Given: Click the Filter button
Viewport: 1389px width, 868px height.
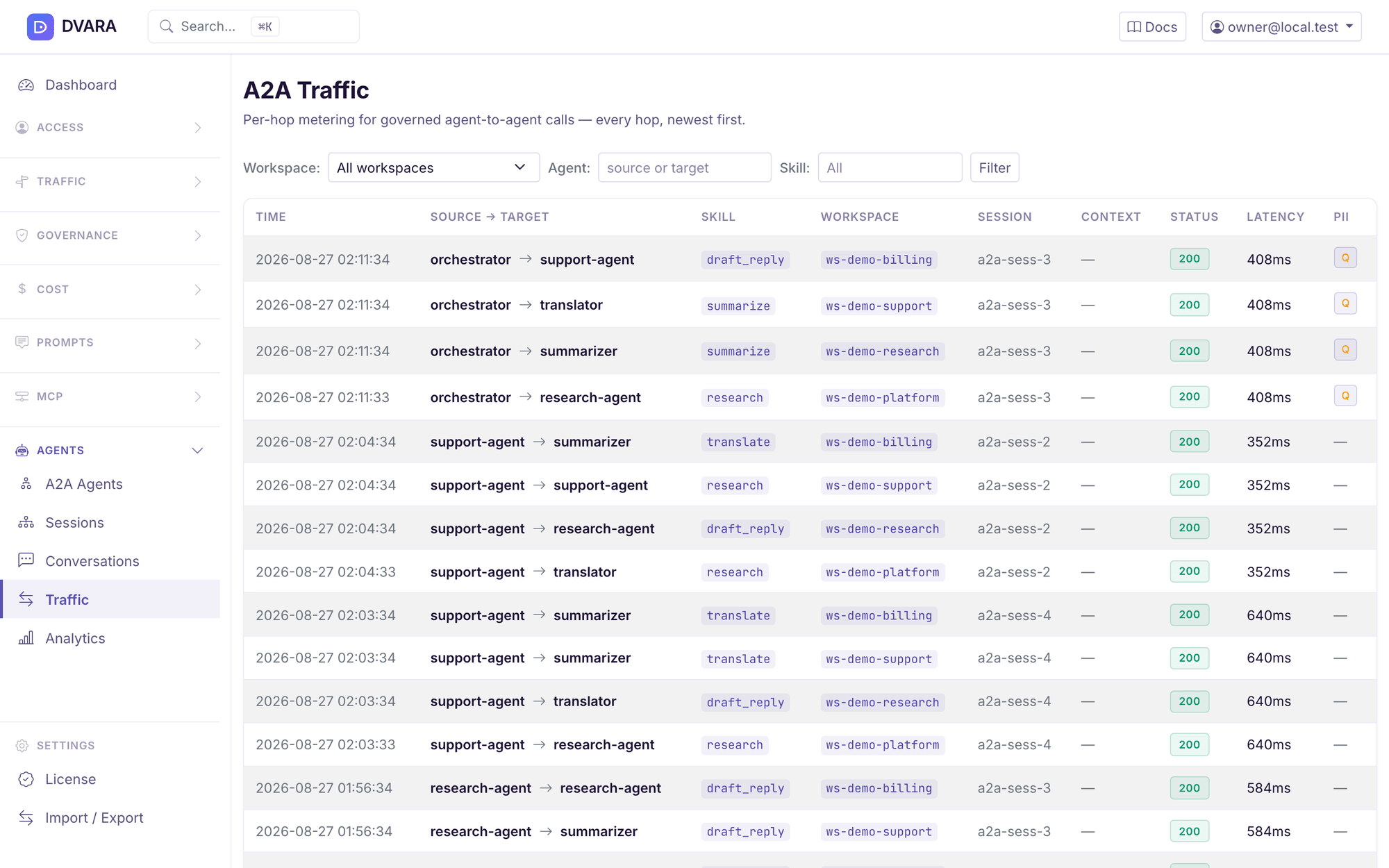Looking at the screenshot, I should pyautogui.click(x=995, y=167).
